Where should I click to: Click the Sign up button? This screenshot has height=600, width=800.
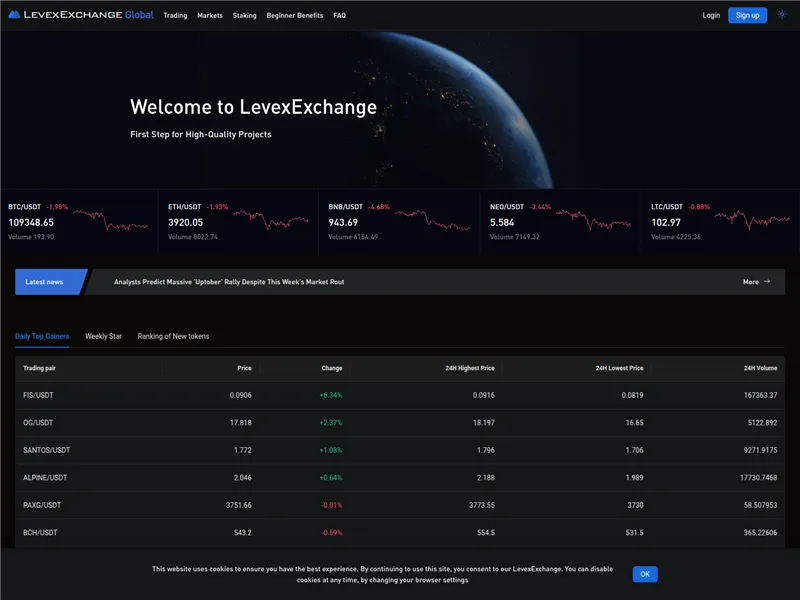(746, 15)
